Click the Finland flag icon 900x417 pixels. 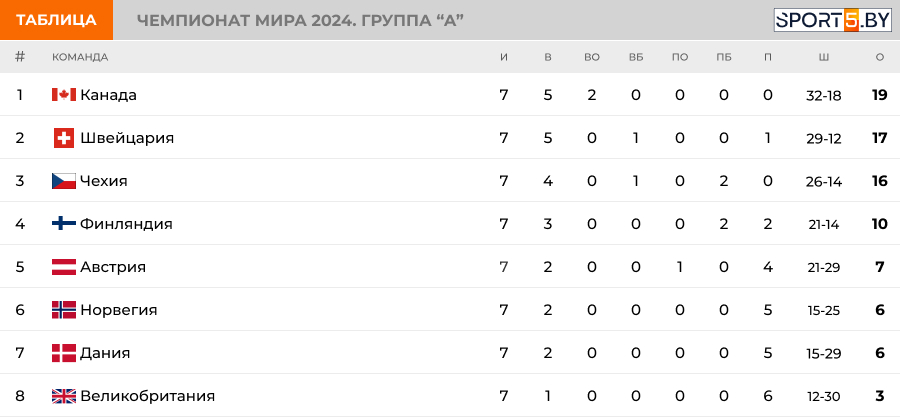64,224
